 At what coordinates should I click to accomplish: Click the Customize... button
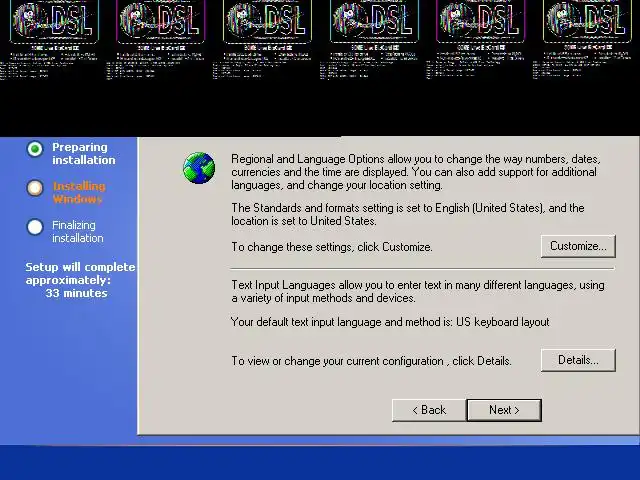[578, 246]
